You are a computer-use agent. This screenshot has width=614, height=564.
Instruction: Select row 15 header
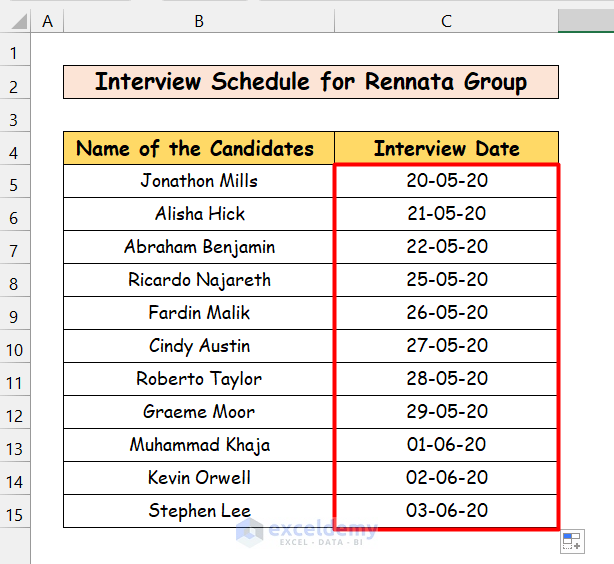click(x=15, y=515)
